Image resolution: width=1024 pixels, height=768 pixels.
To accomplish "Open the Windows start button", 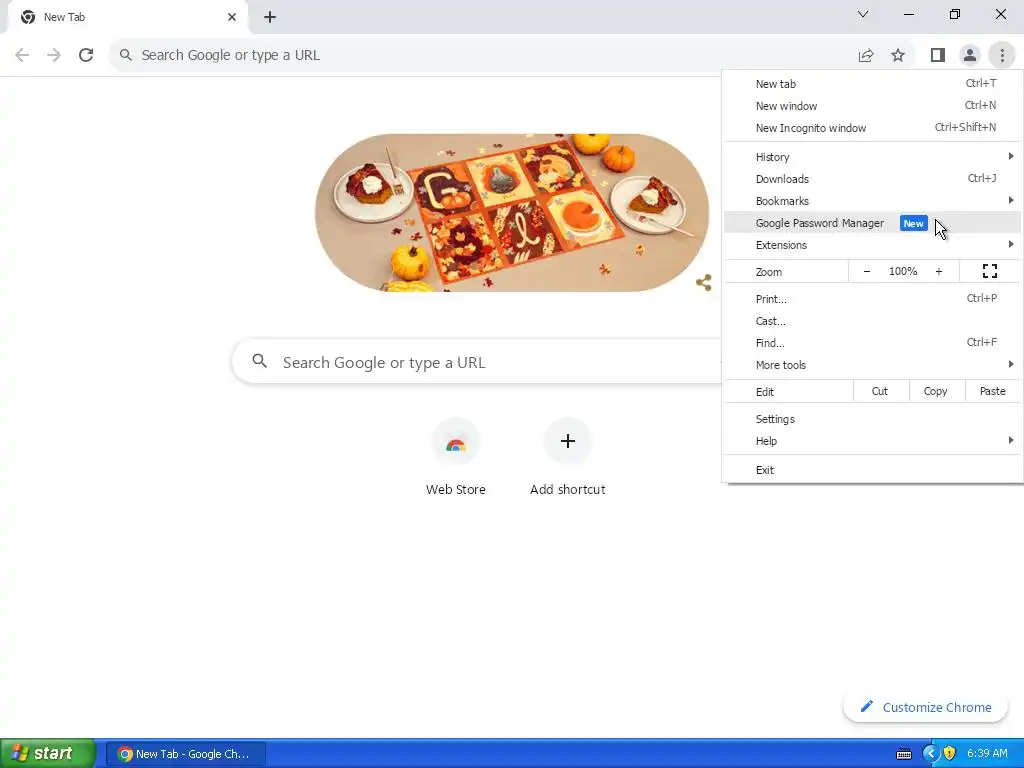I will pyautogui.click(x=48, y=754).
